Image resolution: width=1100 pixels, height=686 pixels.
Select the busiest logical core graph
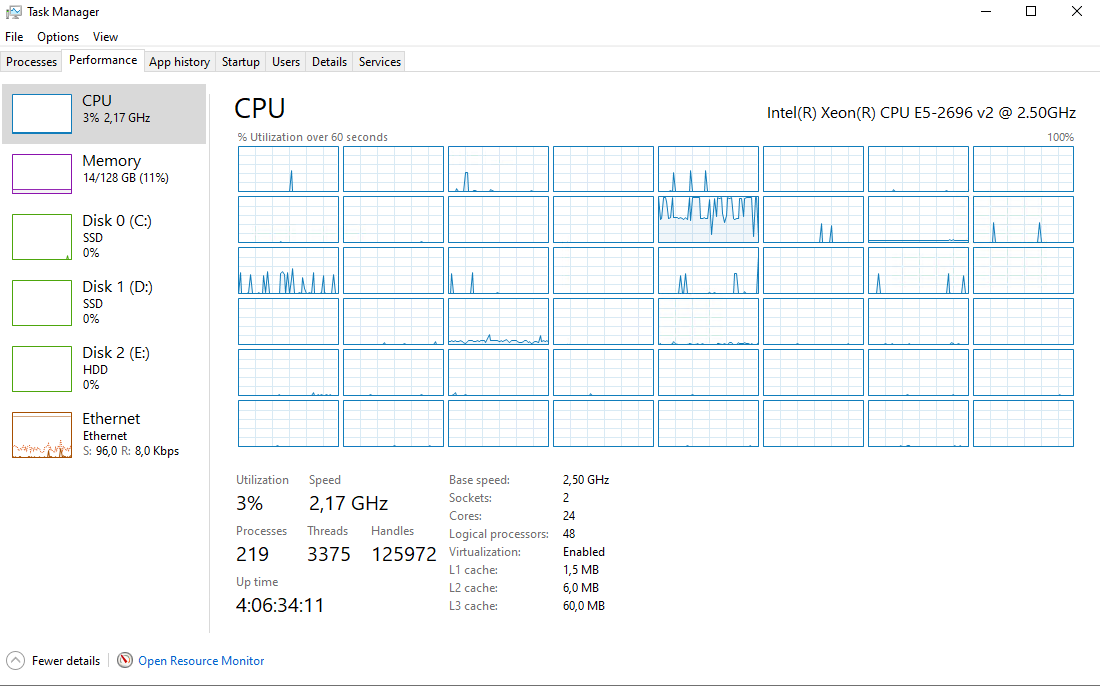(x=708, y=219)
